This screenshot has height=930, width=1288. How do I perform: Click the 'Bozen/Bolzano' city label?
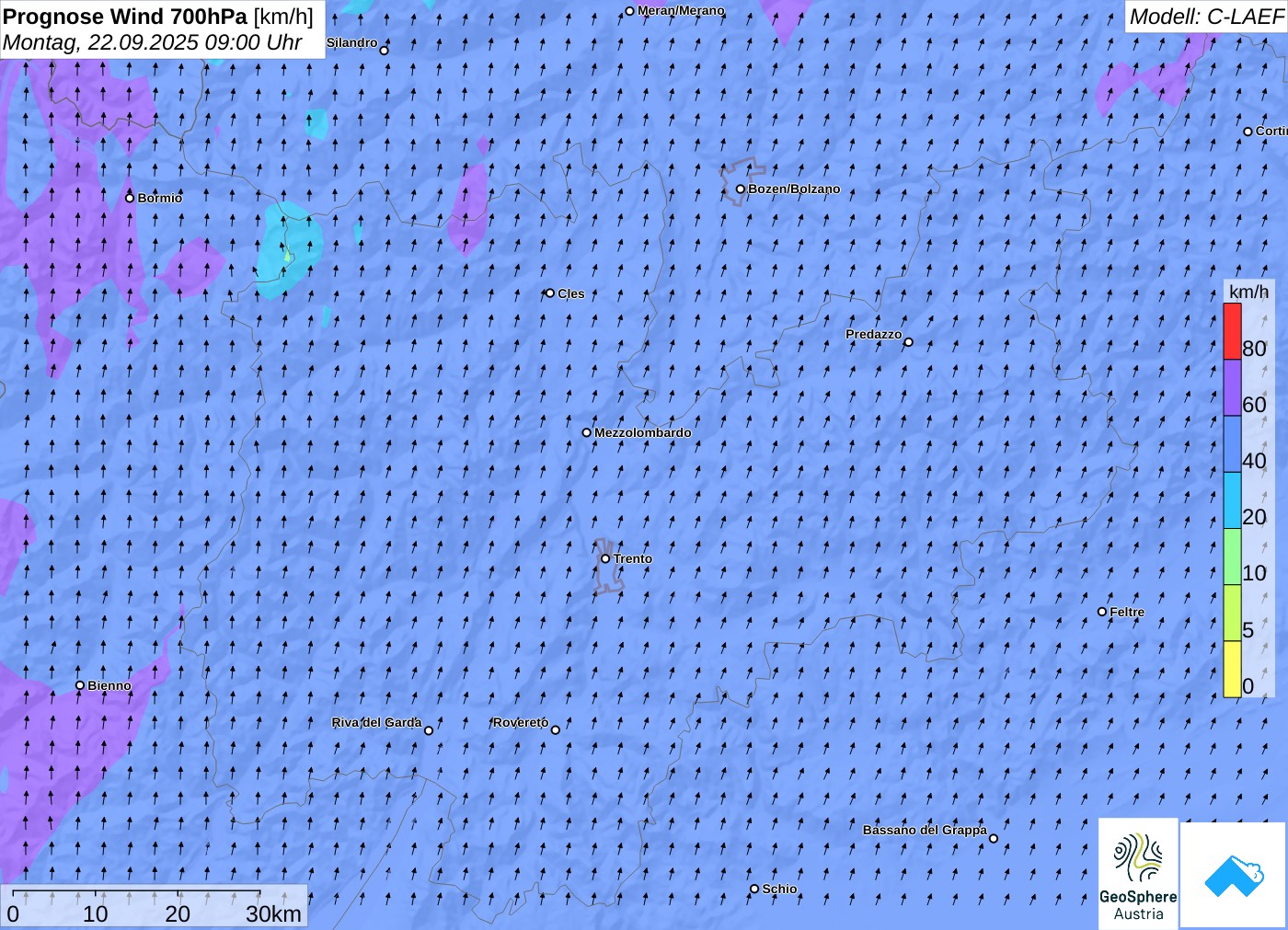[x=794, y=189]
